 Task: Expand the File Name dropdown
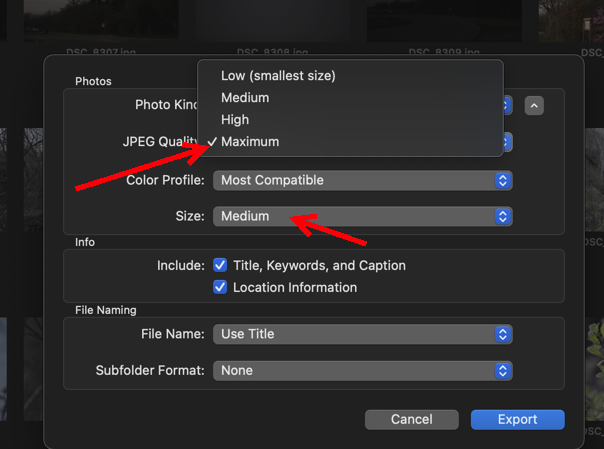[362, 334]
